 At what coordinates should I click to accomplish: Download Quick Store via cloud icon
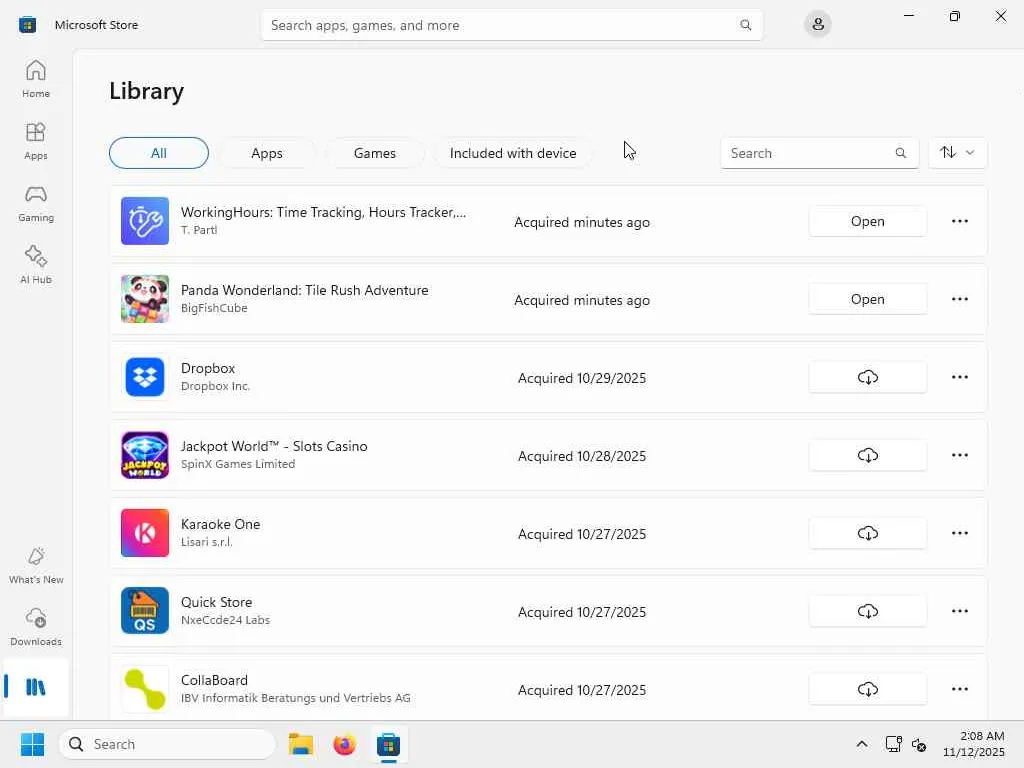[867, 611]
